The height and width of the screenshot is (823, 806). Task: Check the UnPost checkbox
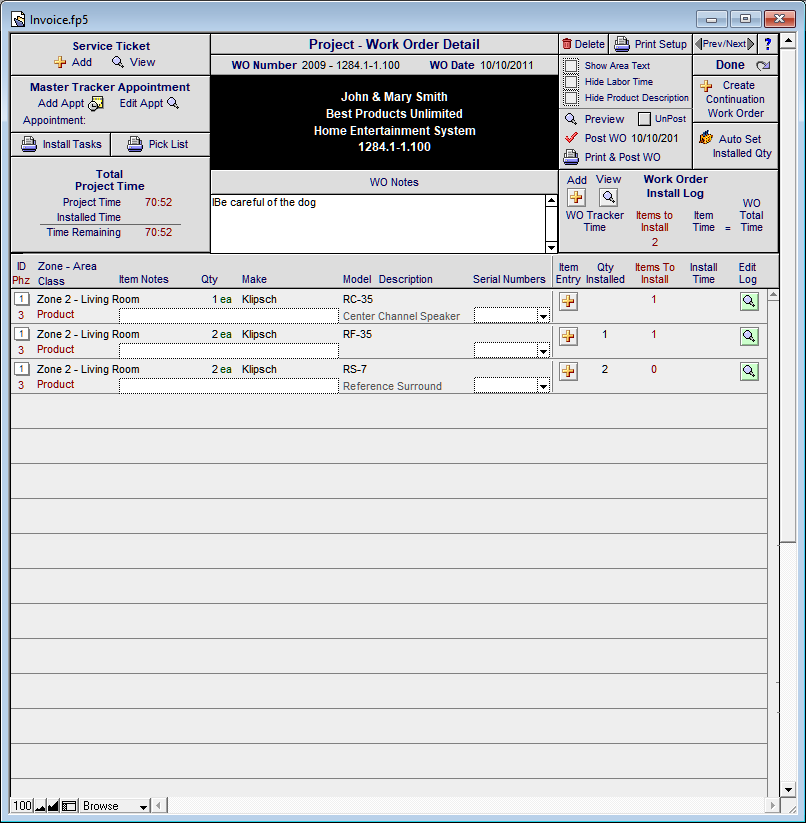644,119
